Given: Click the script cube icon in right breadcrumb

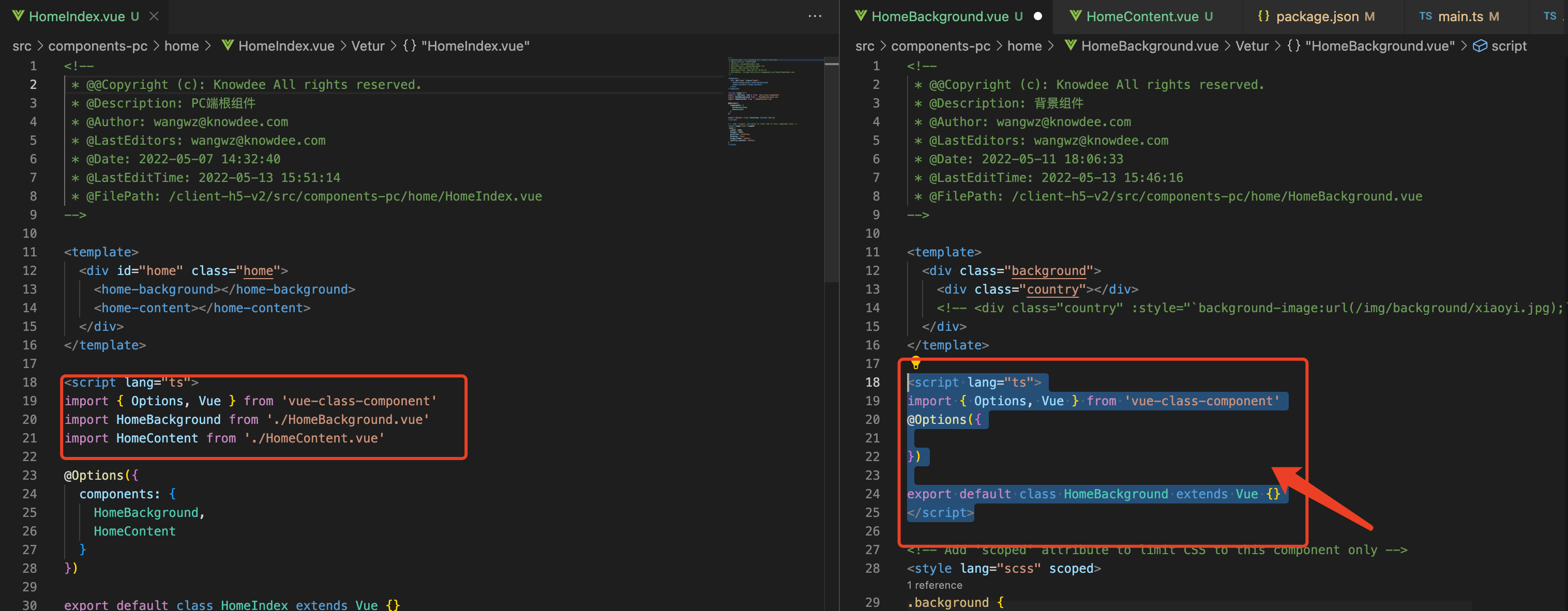Looking at the screenshot, I should tap(1480, 46).
